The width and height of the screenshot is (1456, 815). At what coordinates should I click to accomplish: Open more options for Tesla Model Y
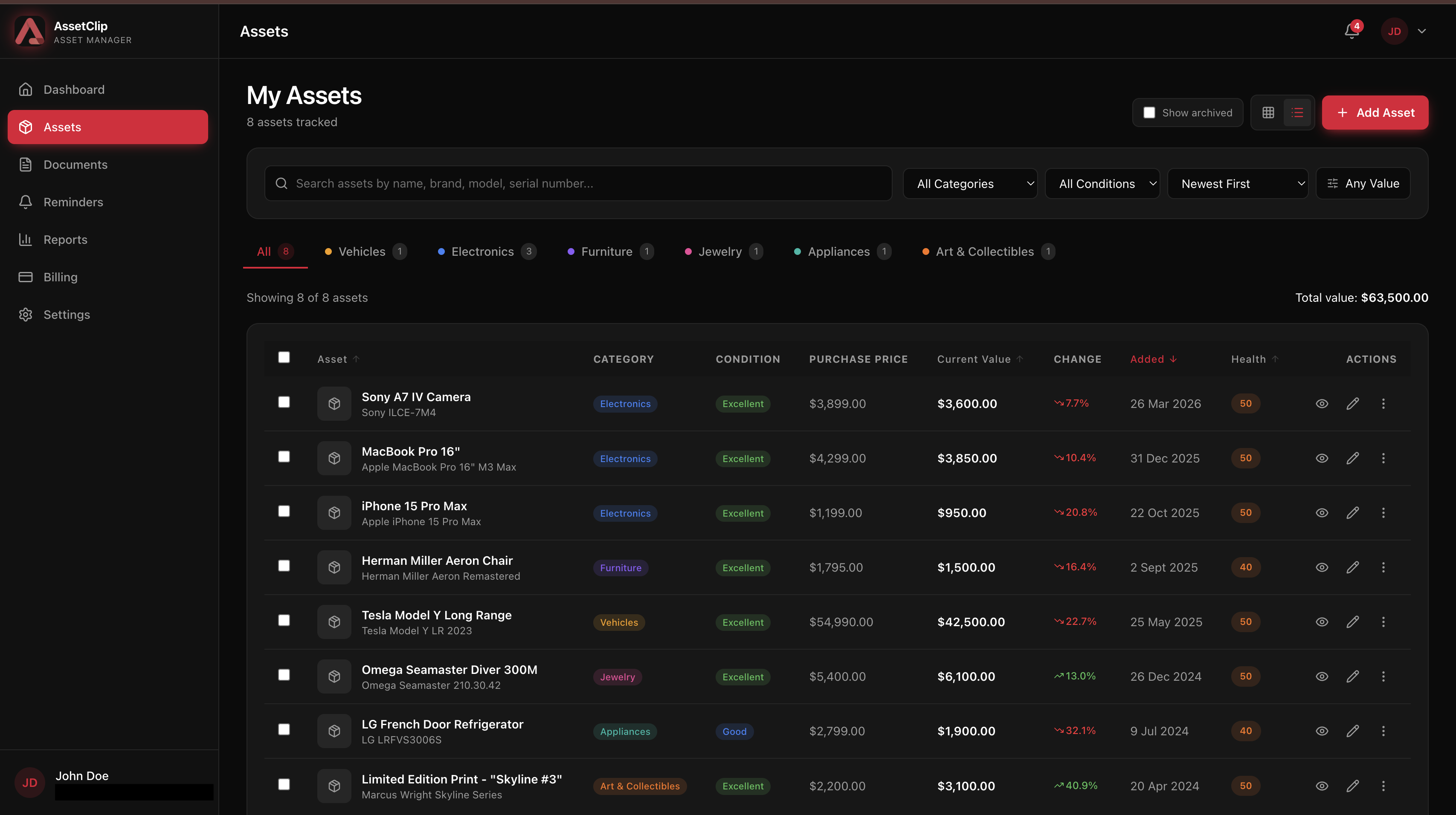click(x=1383, y=622)
